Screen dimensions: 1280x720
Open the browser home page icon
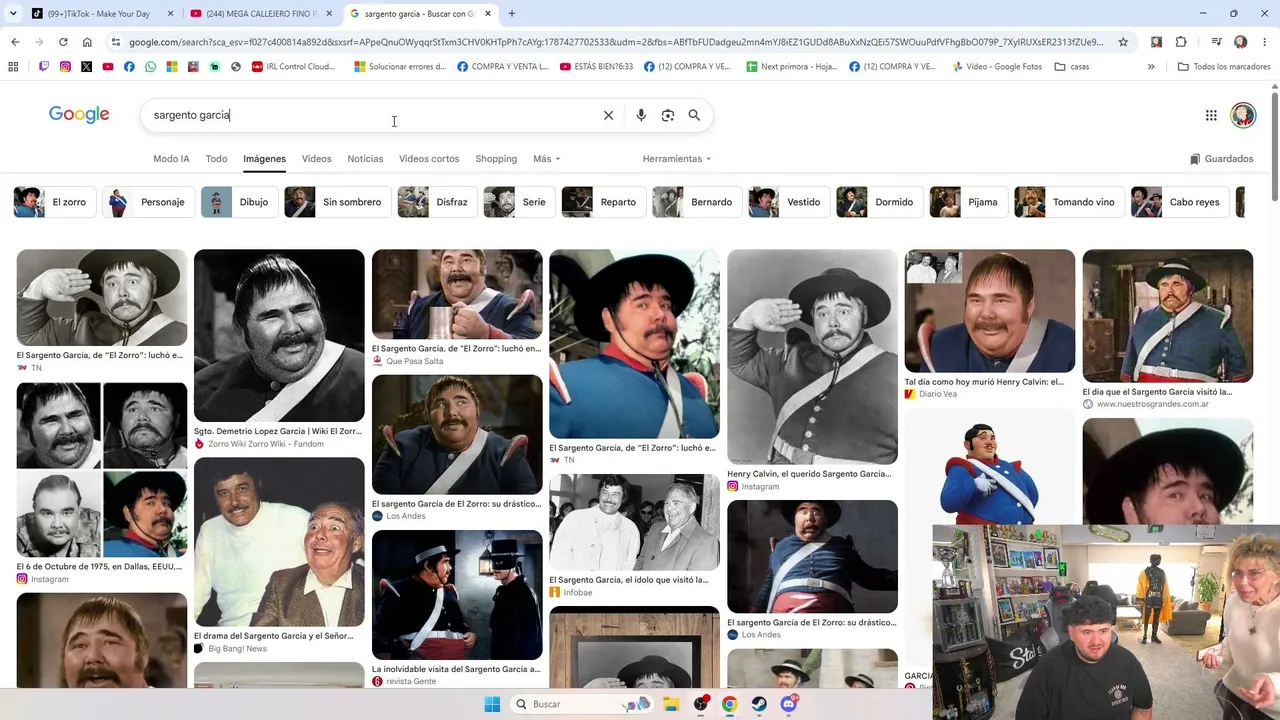(87, 42)
